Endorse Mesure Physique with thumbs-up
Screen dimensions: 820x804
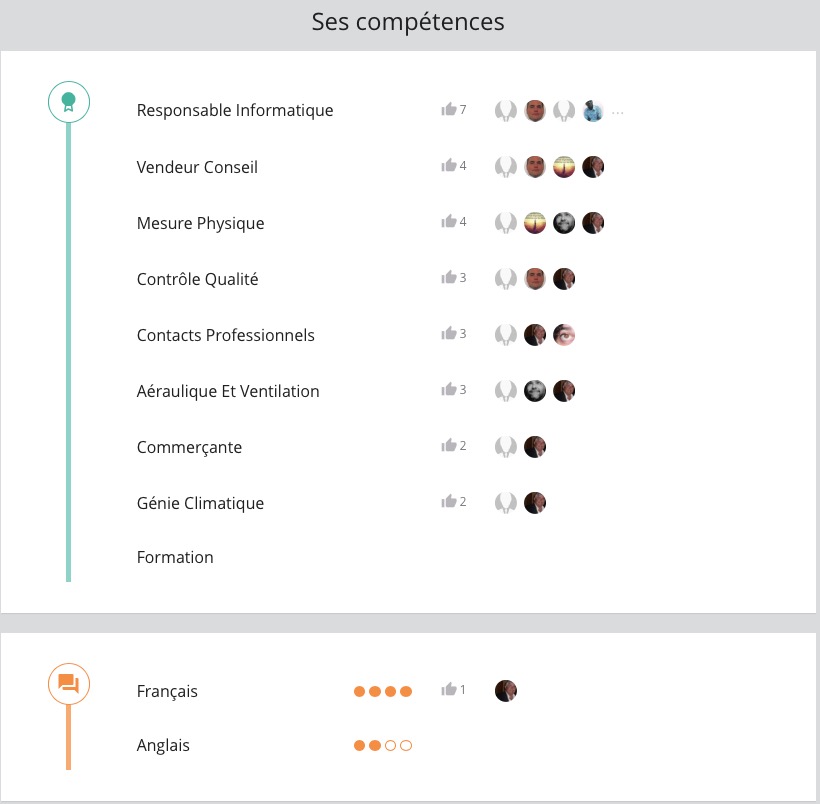[x=448, y=222]
